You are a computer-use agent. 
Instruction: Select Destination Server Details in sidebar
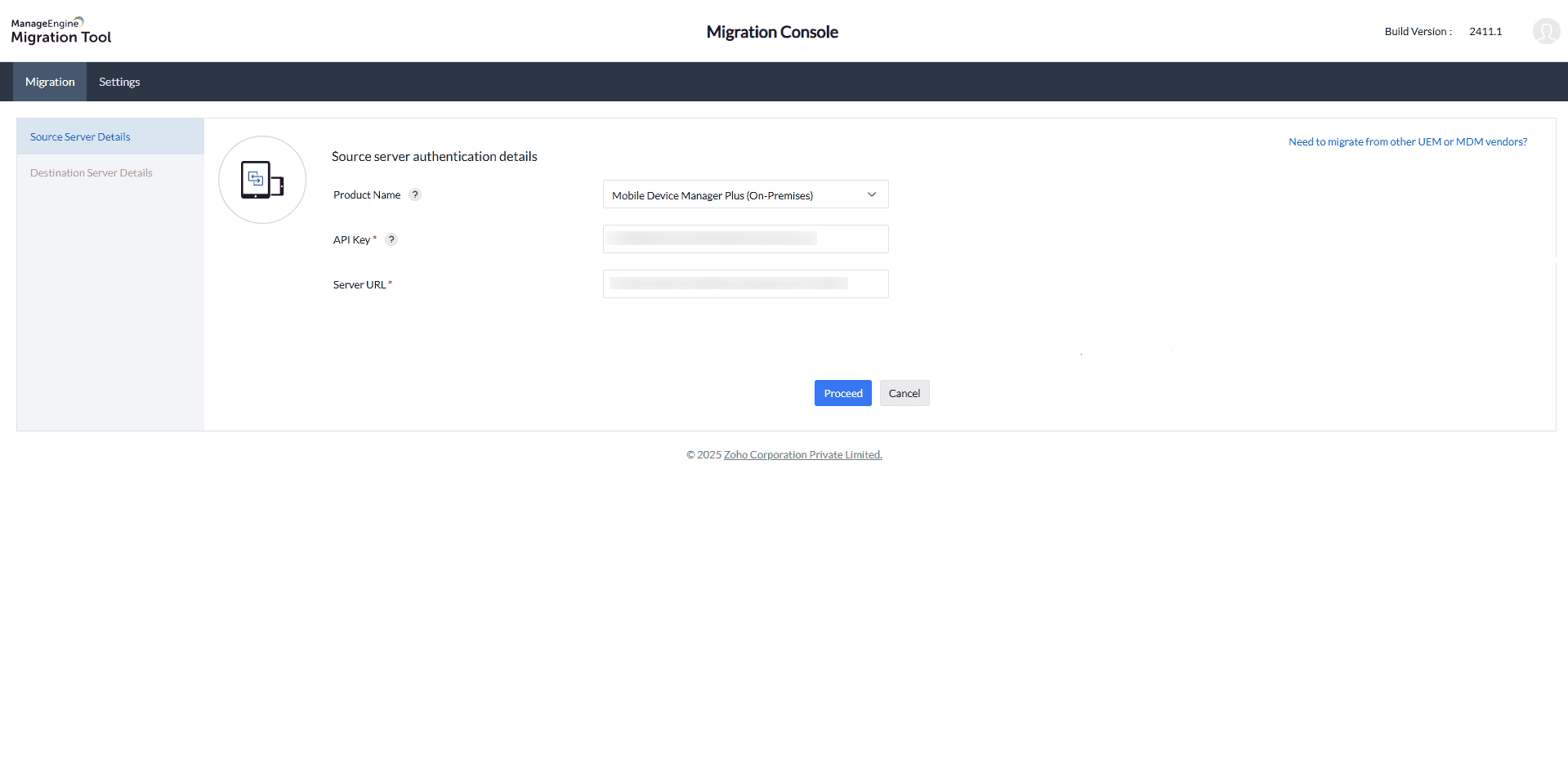click(x=110, y=172)
